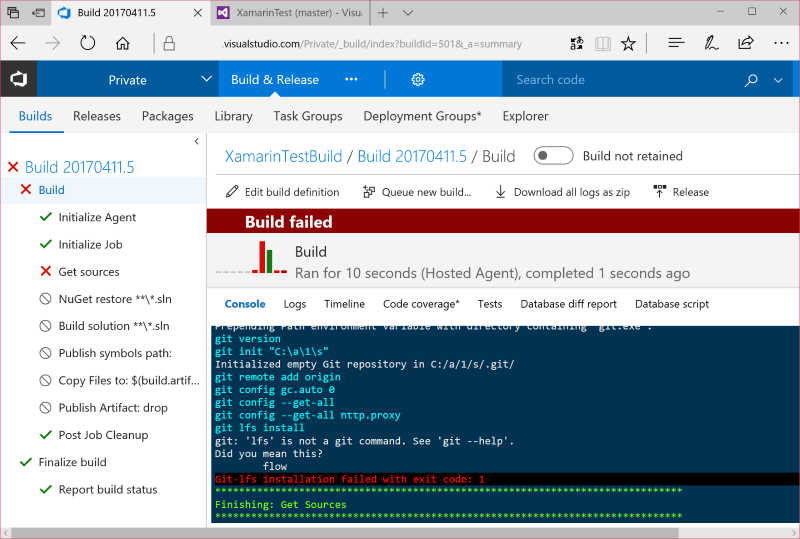Switch to the Timeline tab
Image resolution: width=800 pixels, height=539 pixels.
pyautogui.click(x=344, y=304)
